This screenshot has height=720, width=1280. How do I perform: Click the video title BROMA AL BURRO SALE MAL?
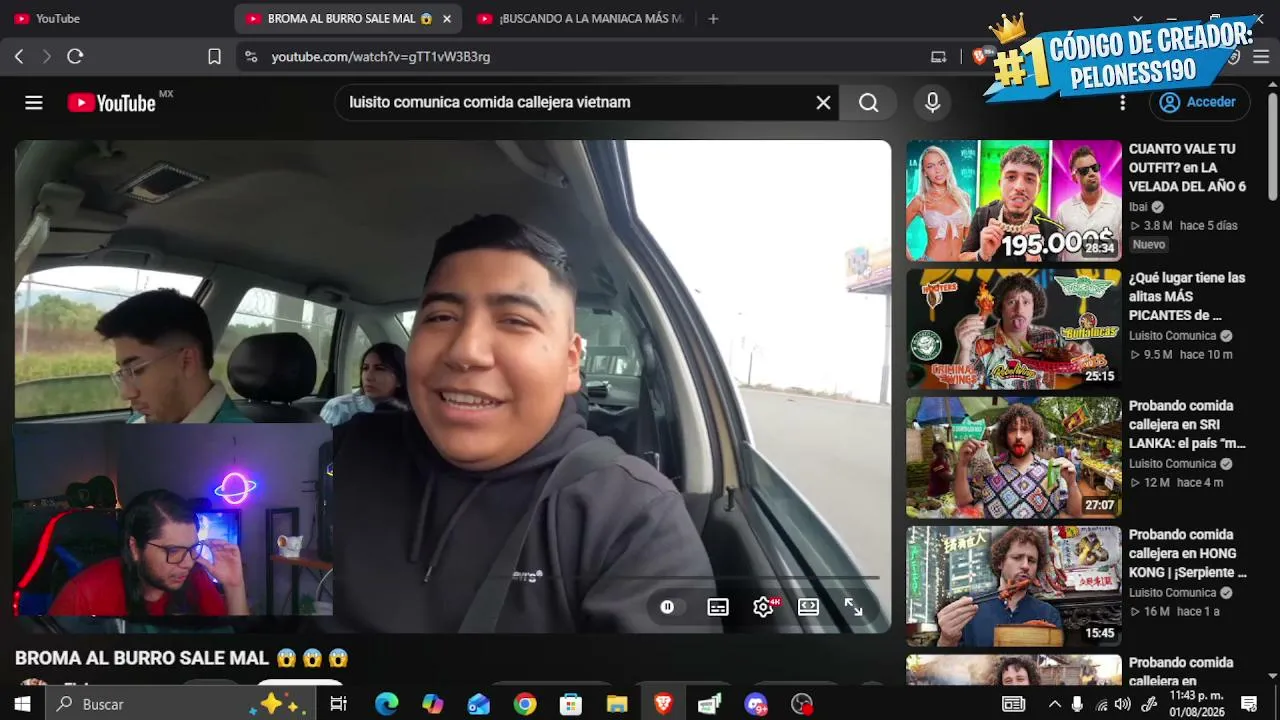(182, 658)
